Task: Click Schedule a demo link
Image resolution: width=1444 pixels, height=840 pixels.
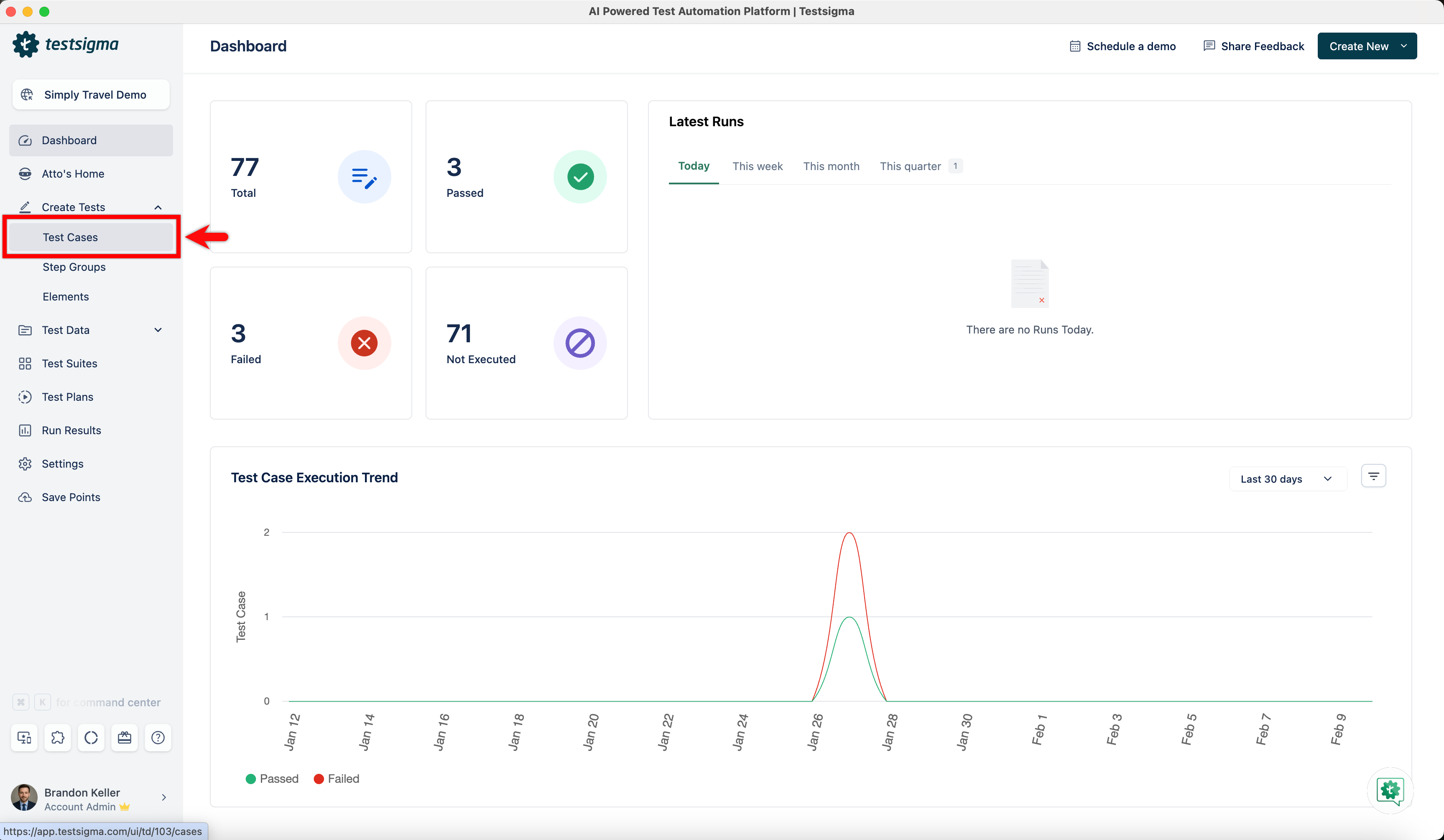Action: 1123,46
